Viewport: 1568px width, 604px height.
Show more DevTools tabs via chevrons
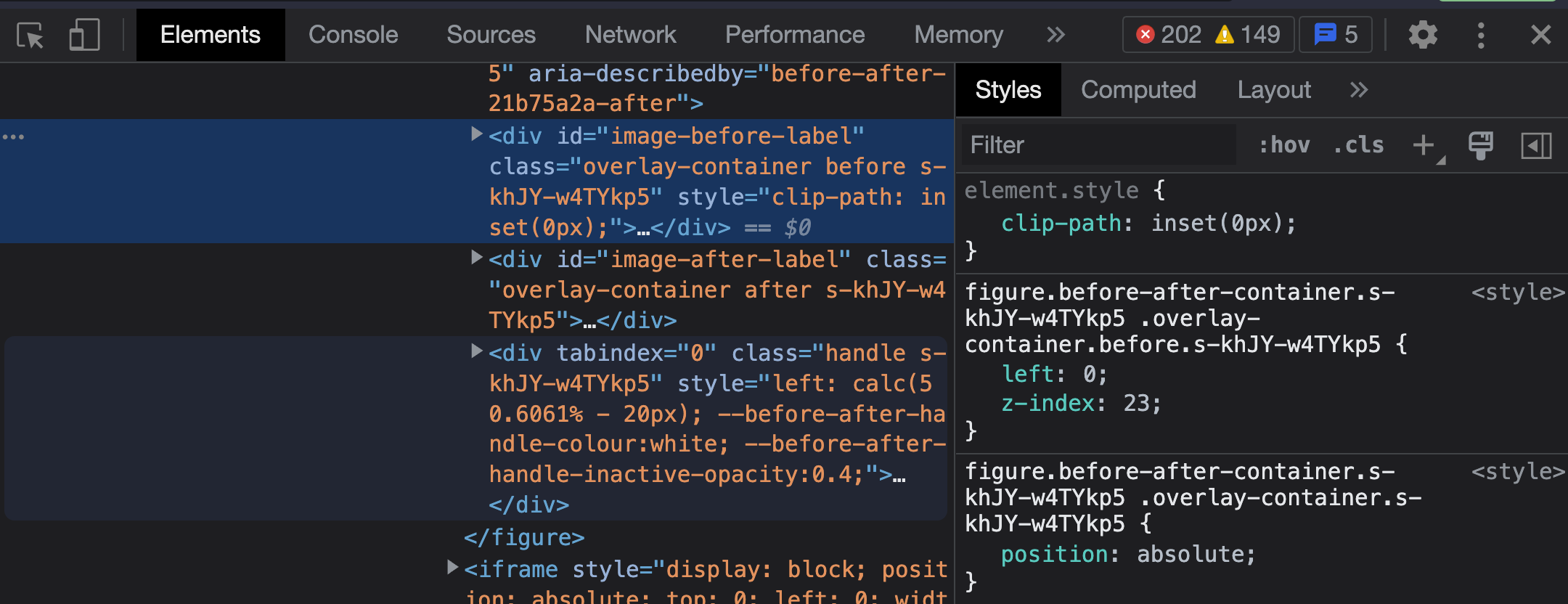coord(1055,35)
